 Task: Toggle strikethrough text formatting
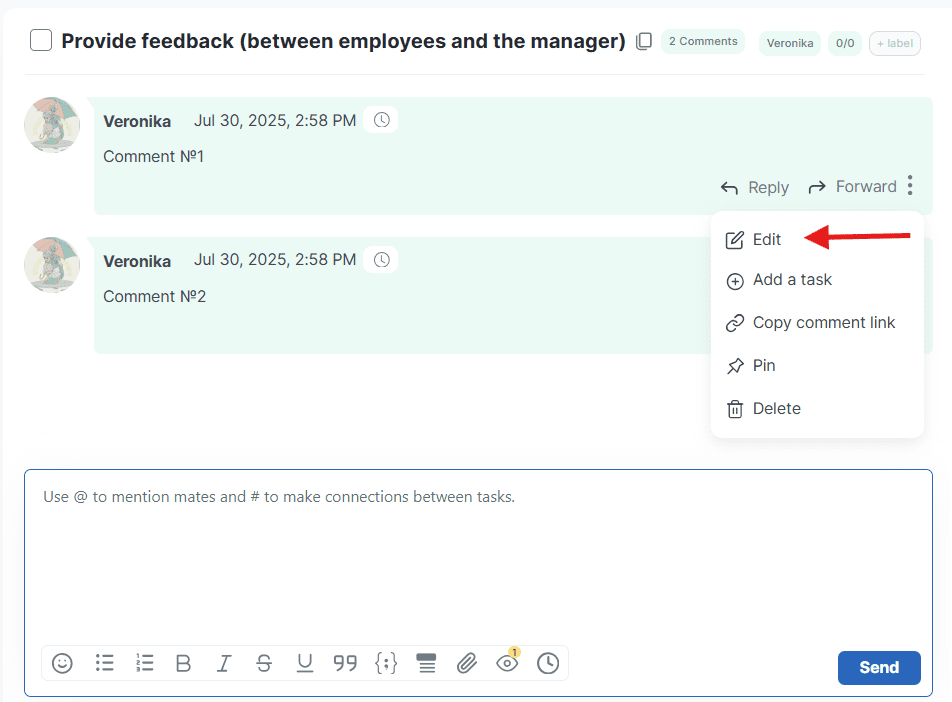[264, 663]
